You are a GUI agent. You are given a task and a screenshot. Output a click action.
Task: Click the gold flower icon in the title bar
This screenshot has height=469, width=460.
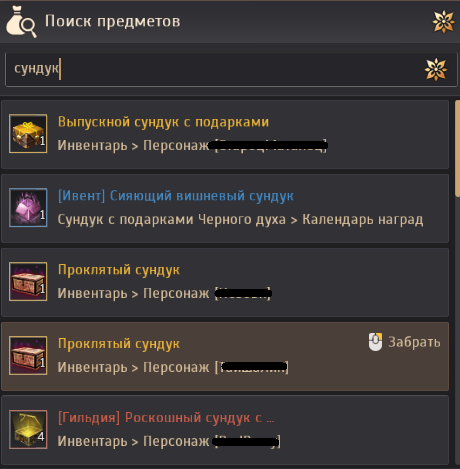[443, 22]
